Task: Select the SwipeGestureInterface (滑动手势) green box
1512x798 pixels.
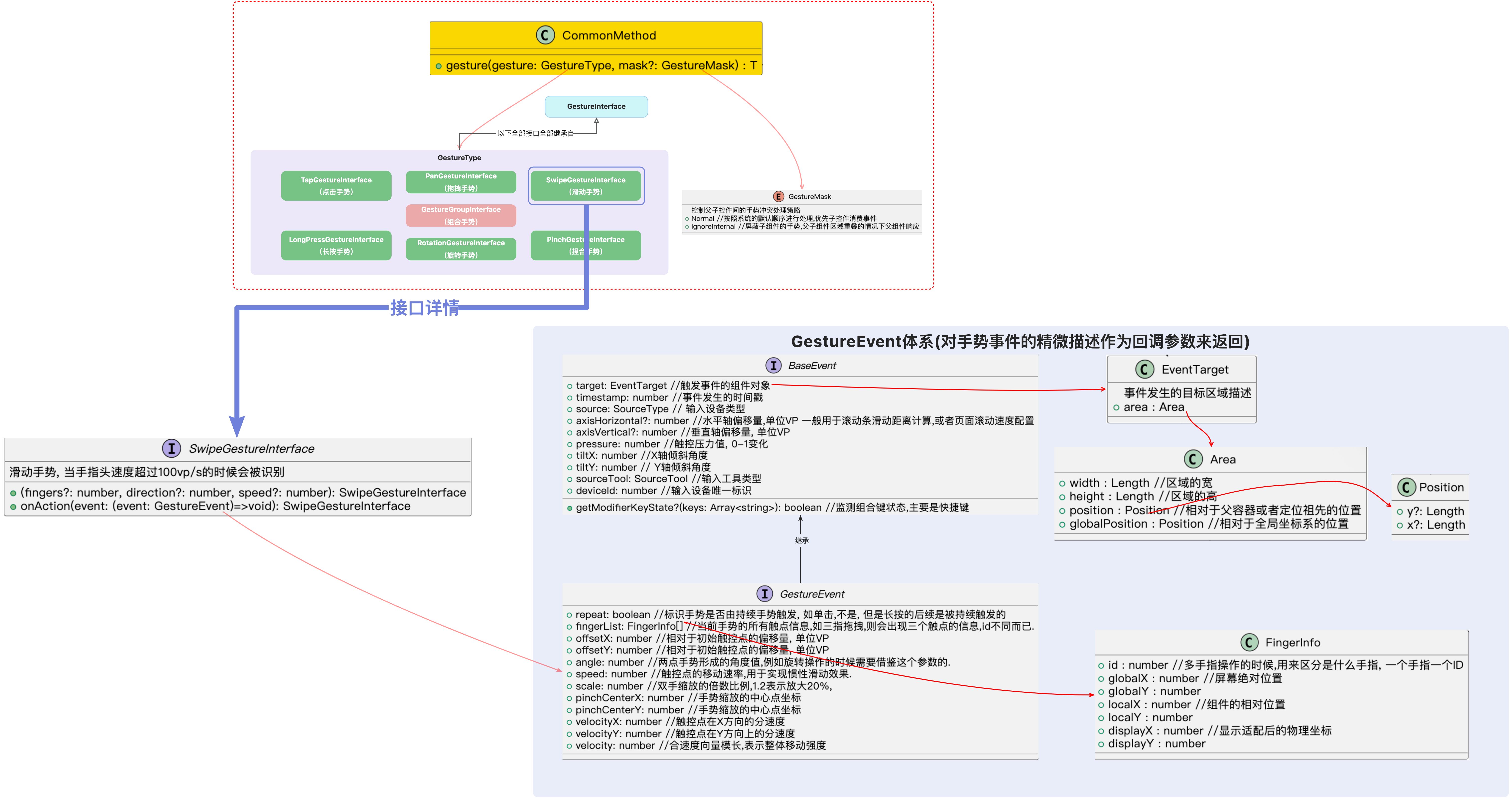Action: coord(586,186)
